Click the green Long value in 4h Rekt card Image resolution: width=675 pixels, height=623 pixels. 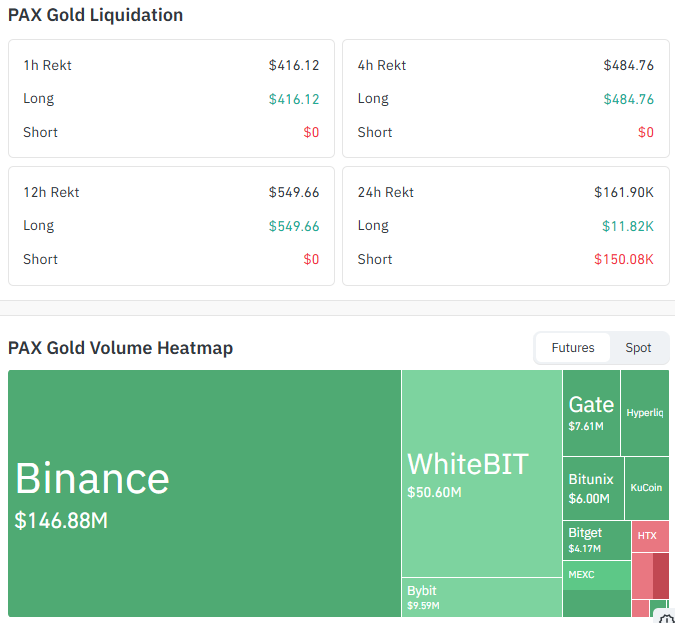pyautogui.click(x=629, y=99)
